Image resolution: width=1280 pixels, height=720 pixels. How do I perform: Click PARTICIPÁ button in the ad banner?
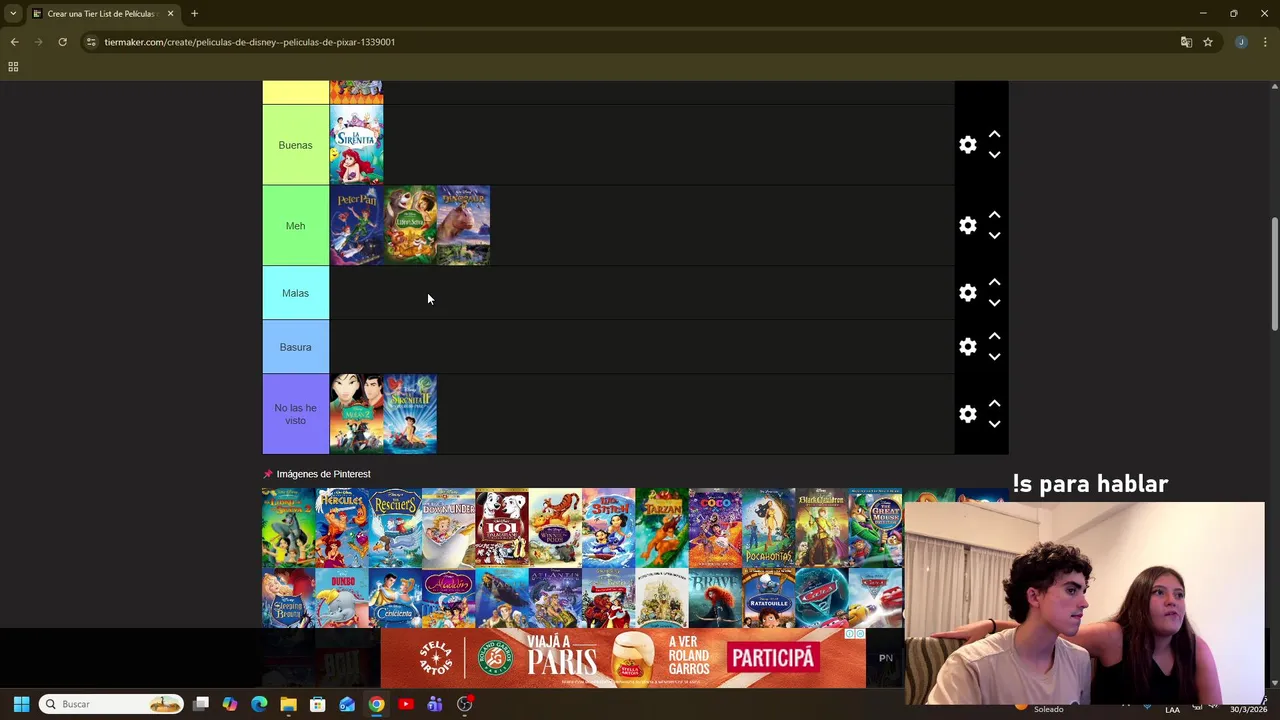pos(772,658)
